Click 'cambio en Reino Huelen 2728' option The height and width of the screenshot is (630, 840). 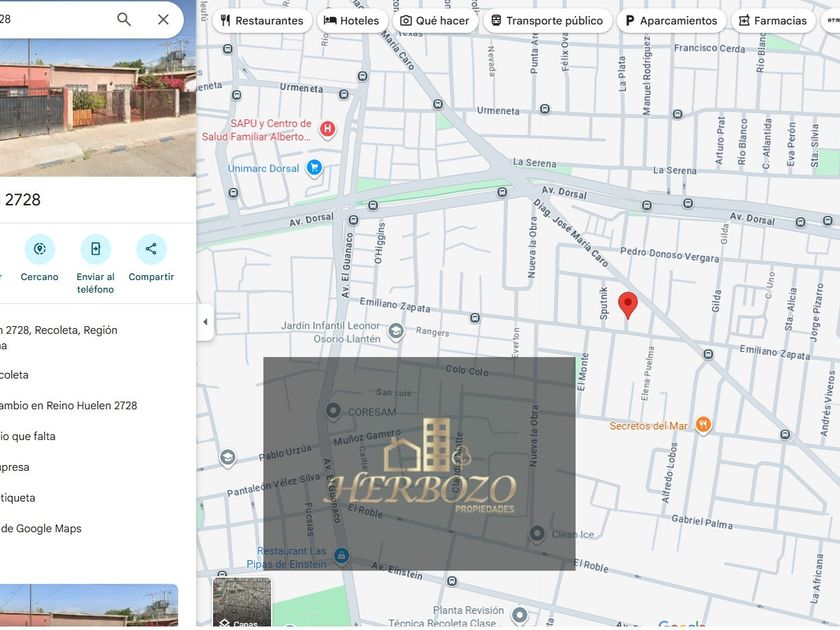[69, 406]
